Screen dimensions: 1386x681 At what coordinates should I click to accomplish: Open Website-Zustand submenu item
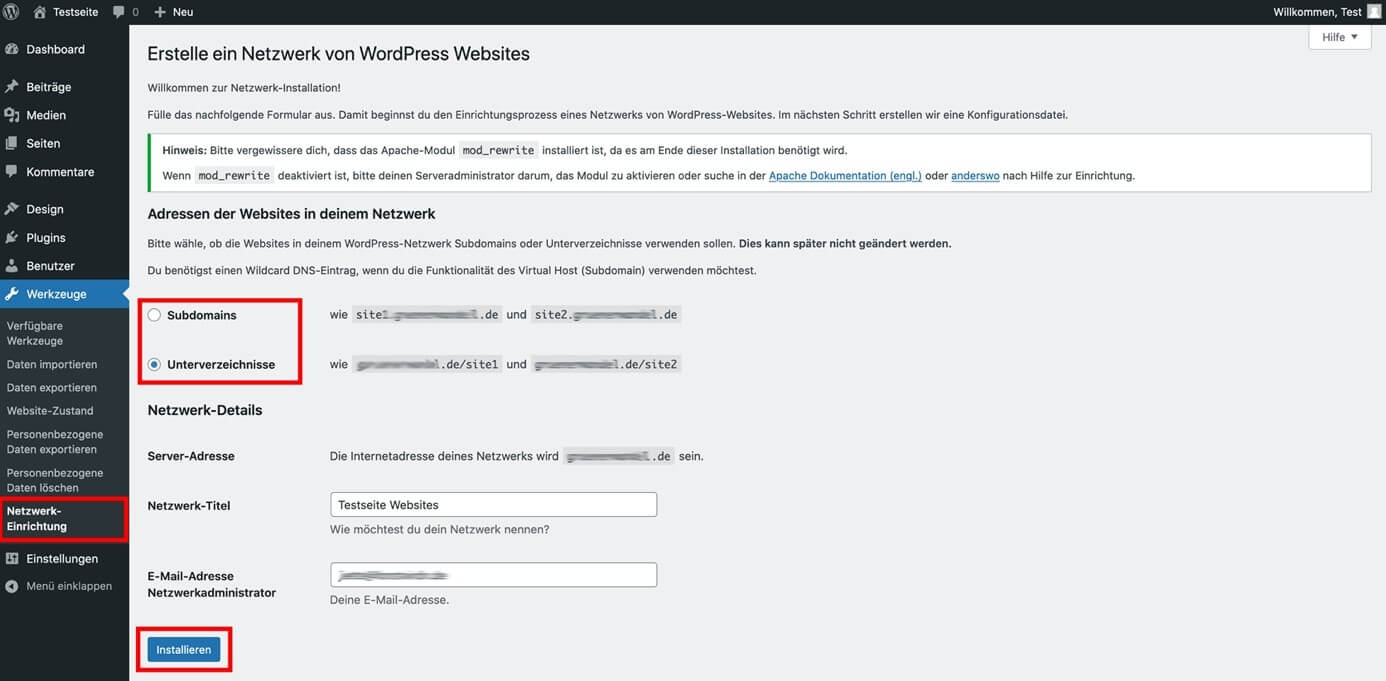click(x=50, y=411)
